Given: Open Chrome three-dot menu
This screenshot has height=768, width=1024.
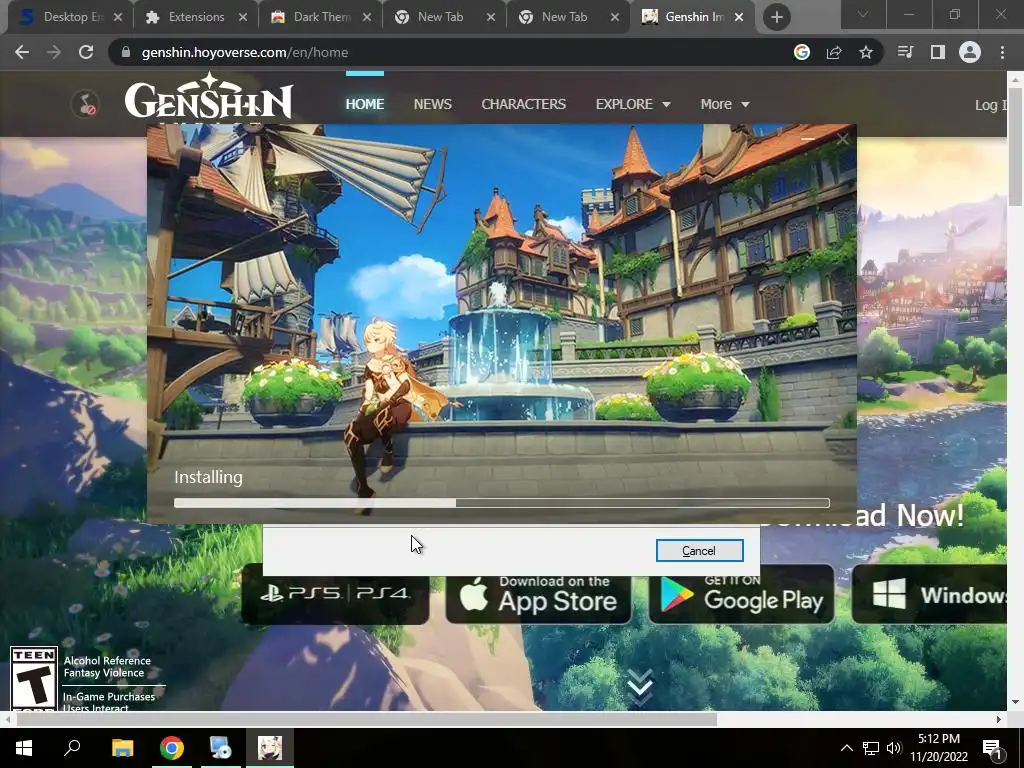Looking at the screenshot, I should pos(1002,52).
